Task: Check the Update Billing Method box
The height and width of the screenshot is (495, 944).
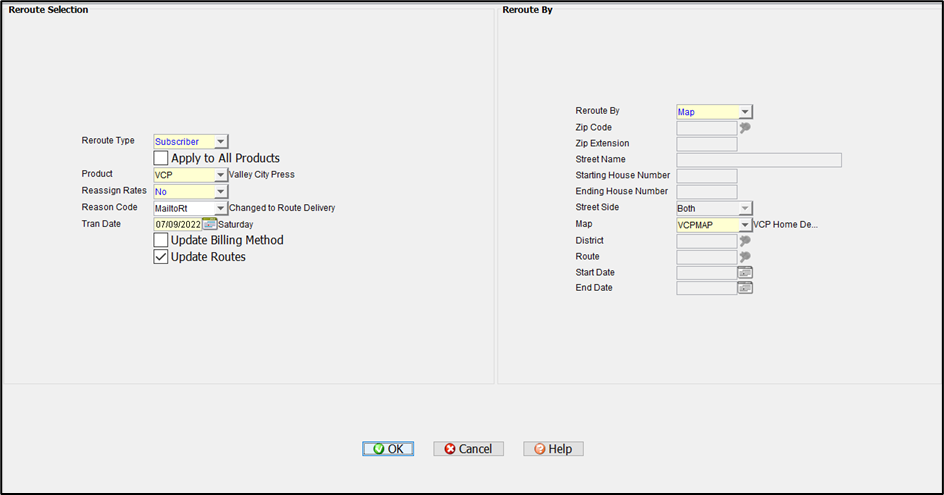Action: [x=161, y=240]
